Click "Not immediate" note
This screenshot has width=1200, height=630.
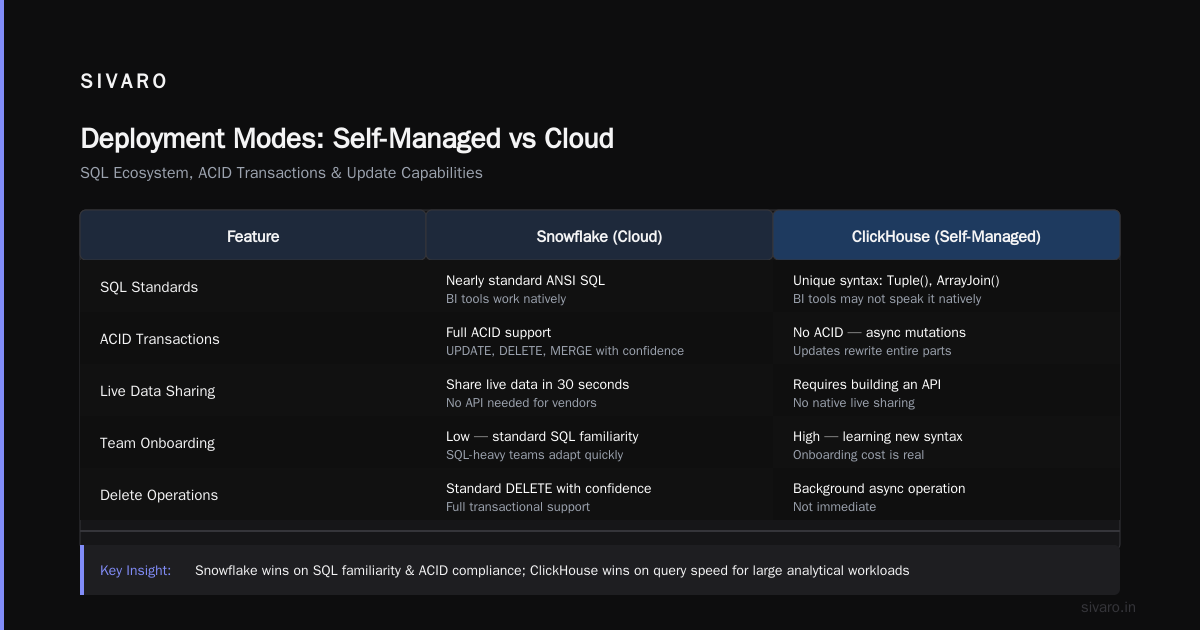pyautogui.click(x=834, y=506)
